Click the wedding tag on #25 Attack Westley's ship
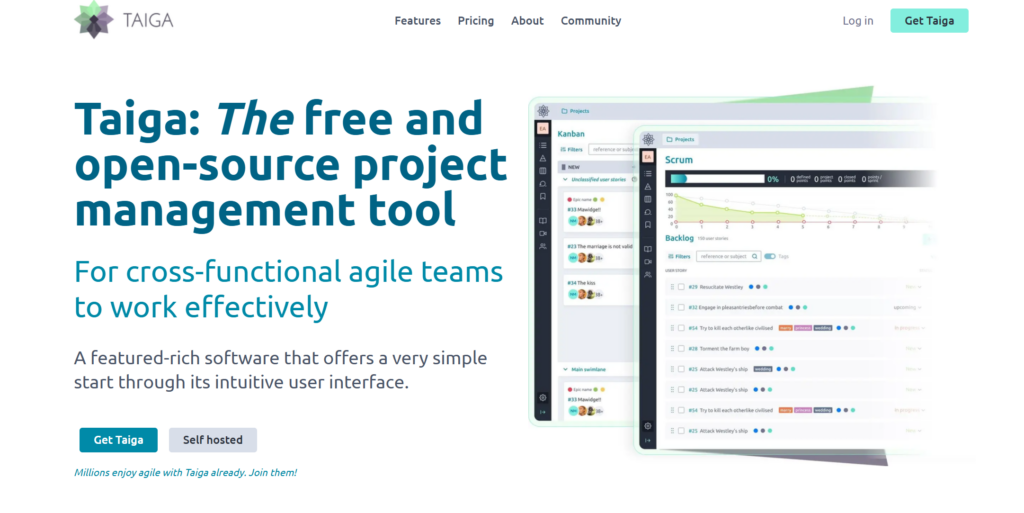This screenshot has height=513, width=1024. [x=763, y=369]
